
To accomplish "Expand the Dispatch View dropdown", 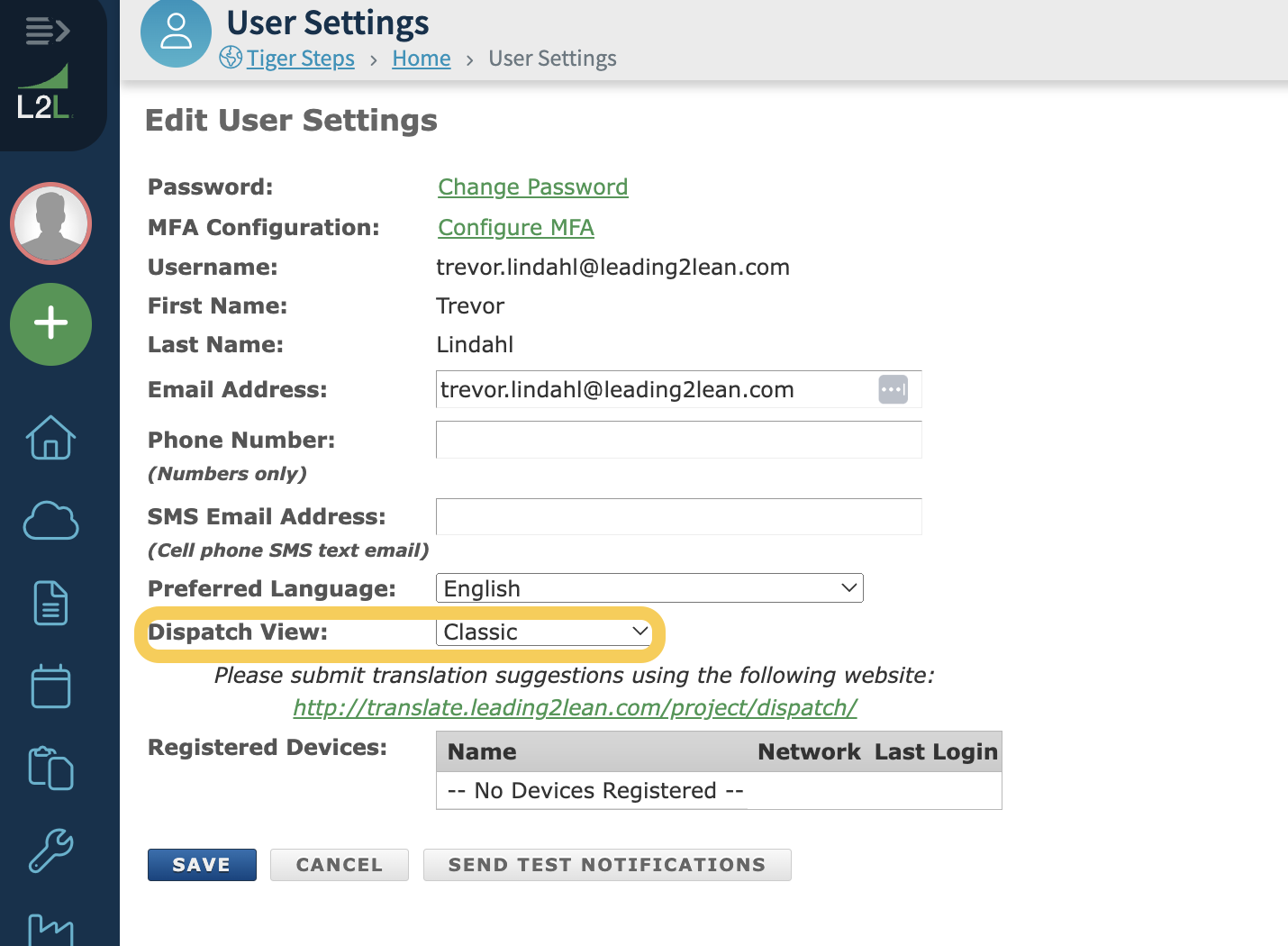I will pos(545,632).
